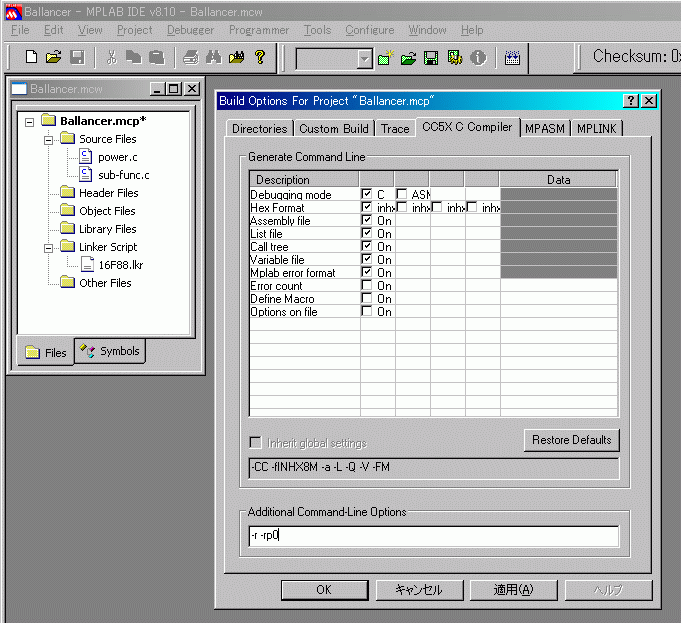Image resolution: width=681 pixels, height=623 pixels.
Task: Switch to the Trace tab
Action: tap(395, 129)
